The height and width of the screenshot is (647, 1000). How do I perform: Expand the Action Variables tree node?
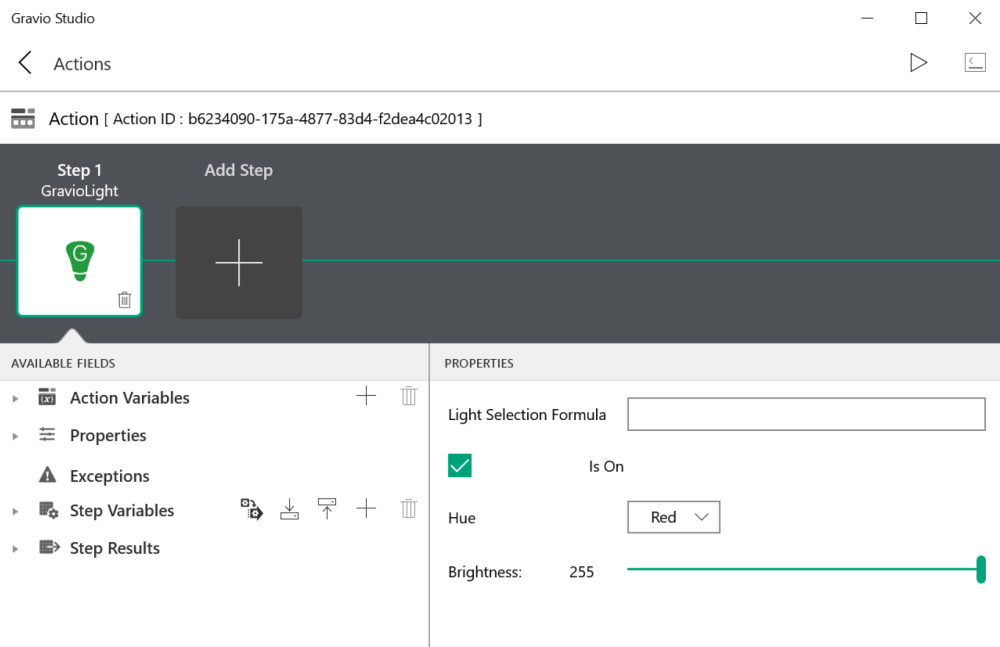coord(15,399)
